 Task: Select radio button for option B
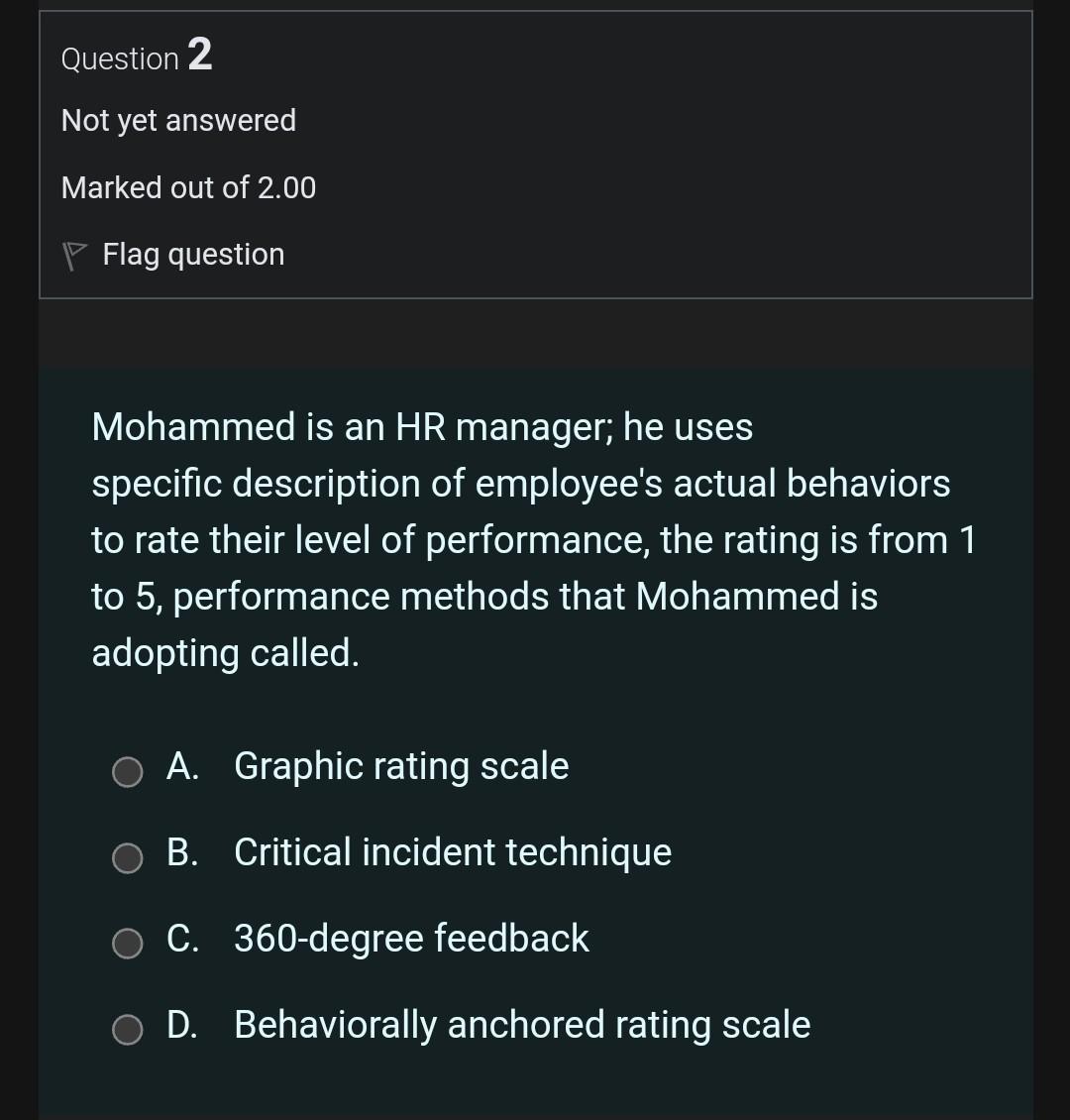pyautogui.click(x=127, y=857)
